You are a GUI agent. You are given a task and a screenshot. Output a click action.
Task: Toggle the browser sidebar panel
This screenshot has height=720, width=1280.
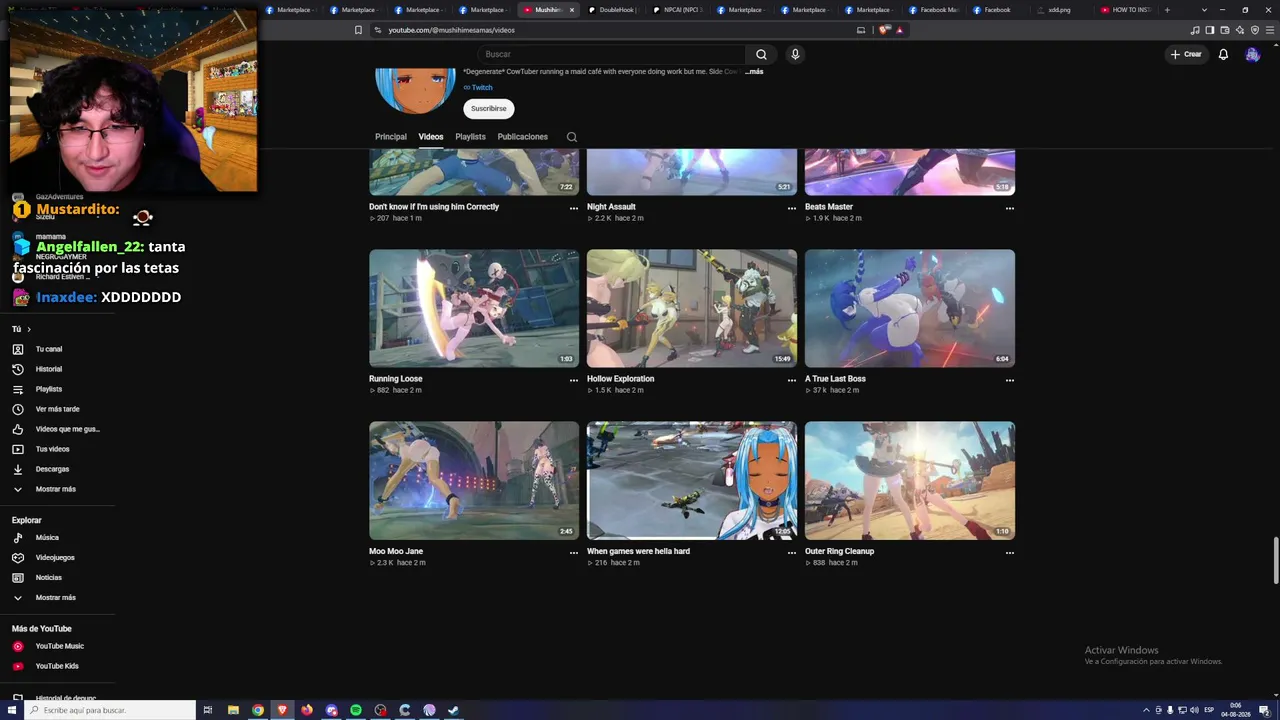[x=1210, y=30]
